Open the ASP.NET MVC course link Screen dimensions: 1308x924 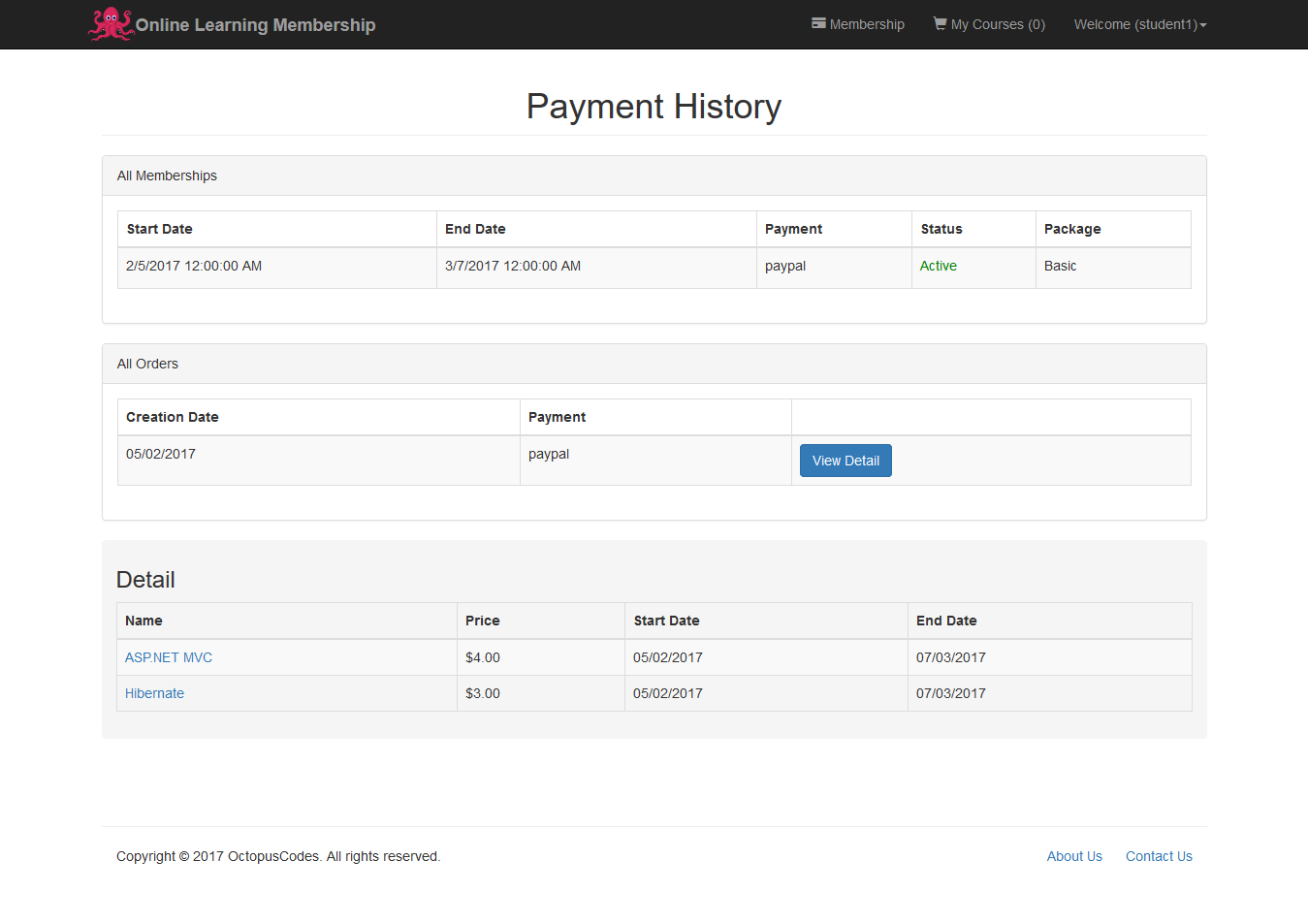(x=169, y=657)
